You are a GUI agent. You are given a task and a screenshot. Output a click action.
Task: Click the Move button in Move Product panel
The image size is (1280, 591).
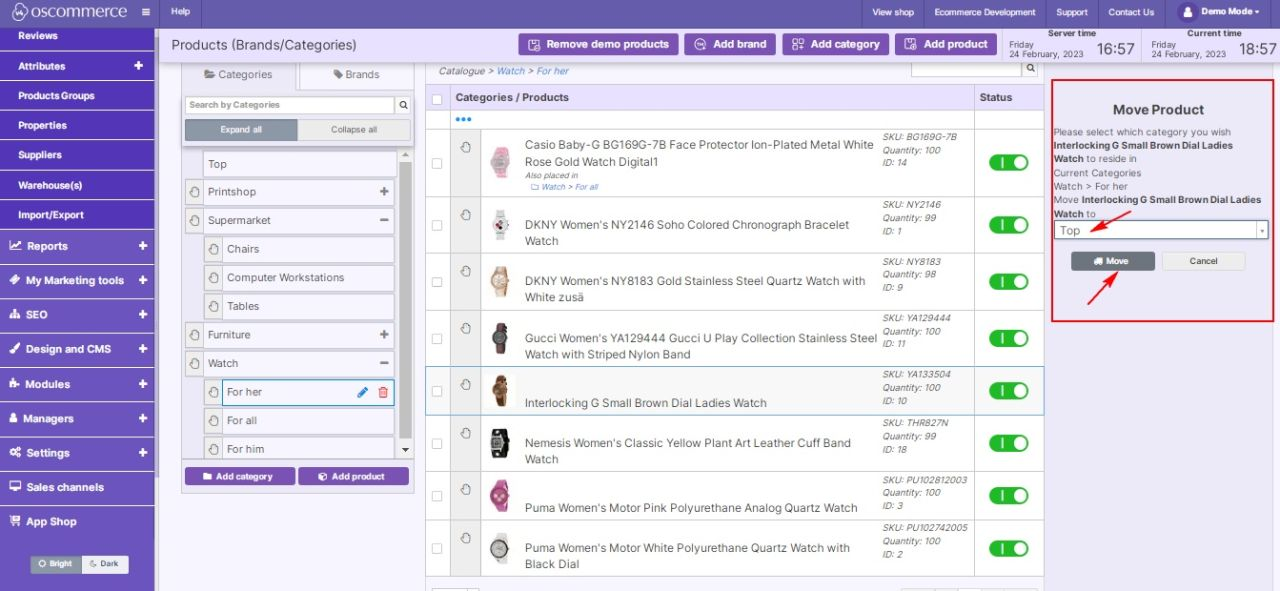click(x=1113, y=261)
